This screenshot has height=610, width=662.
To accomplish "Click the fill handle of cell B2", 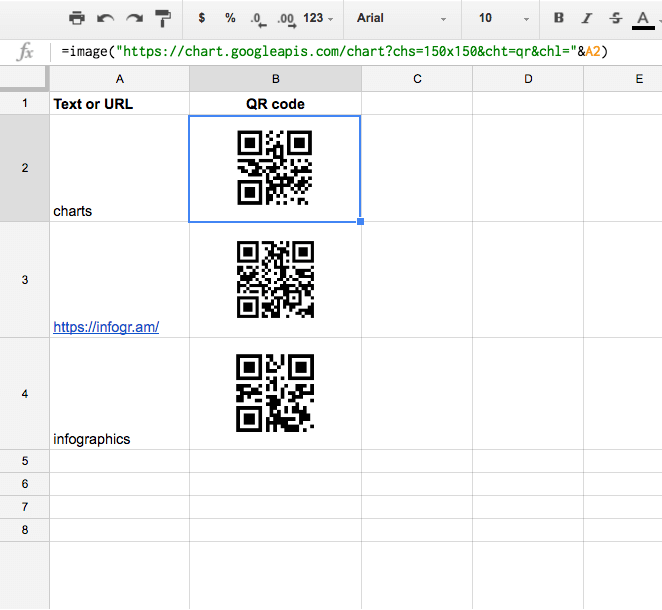I will pyautogui.click(x=360, y=221).
